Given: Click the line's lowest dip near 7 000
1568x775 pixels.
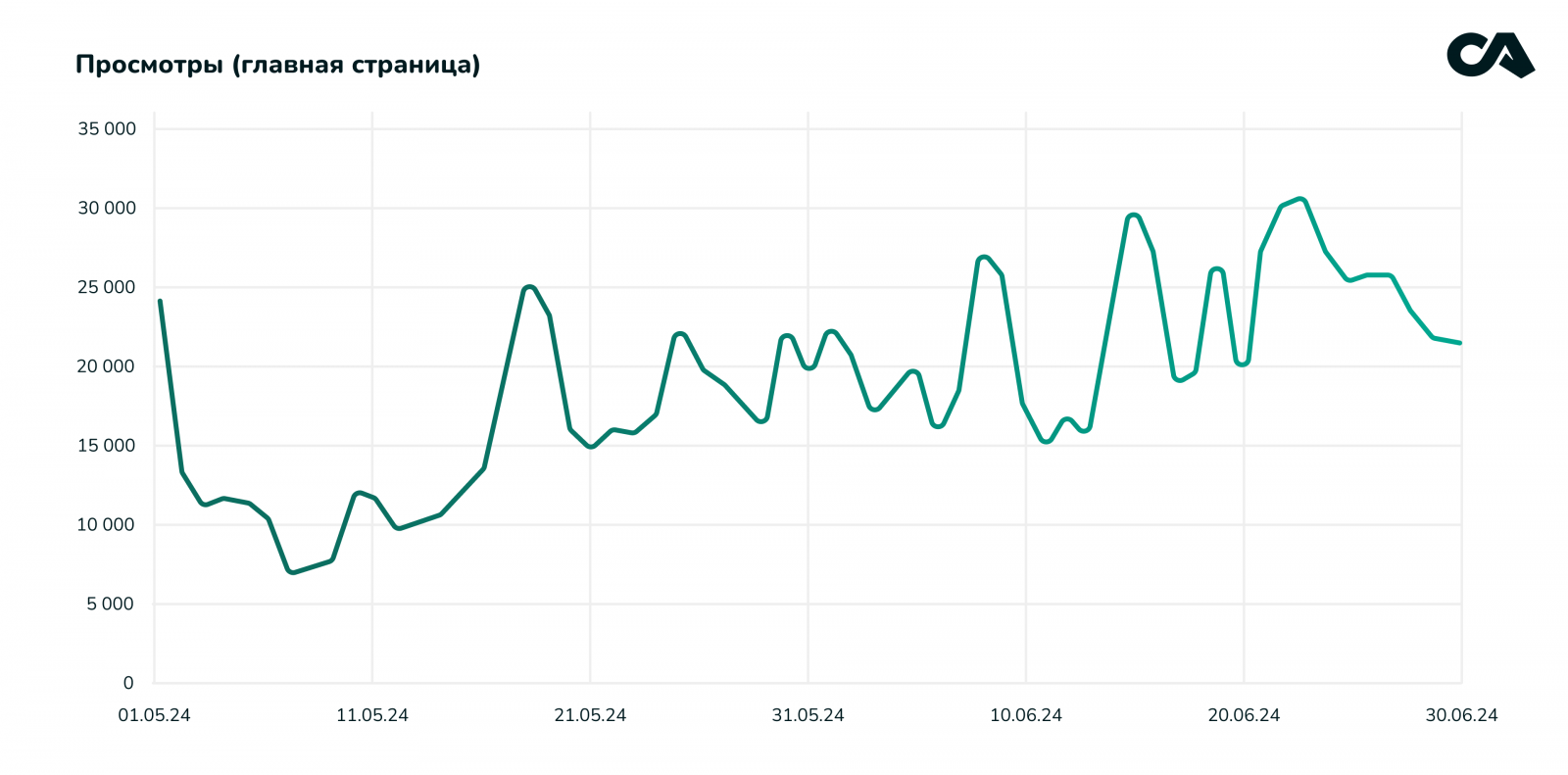Looking at the screenshot, I should point(291,571).
